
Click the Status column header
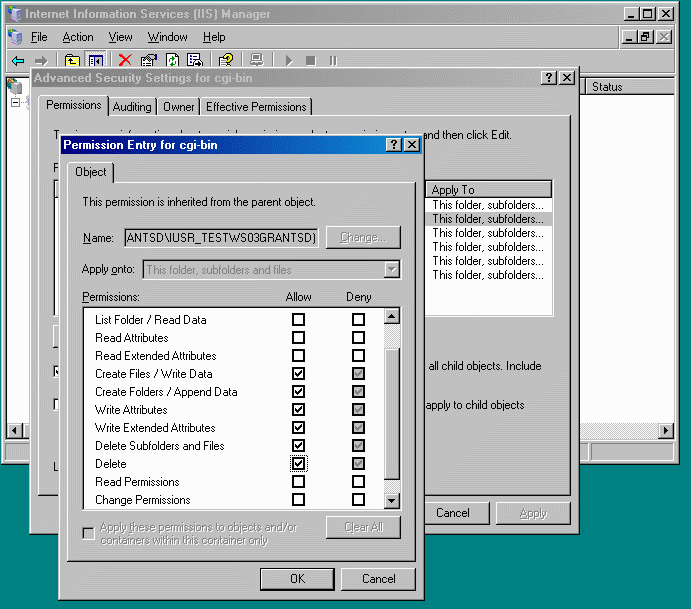(629, 87)
